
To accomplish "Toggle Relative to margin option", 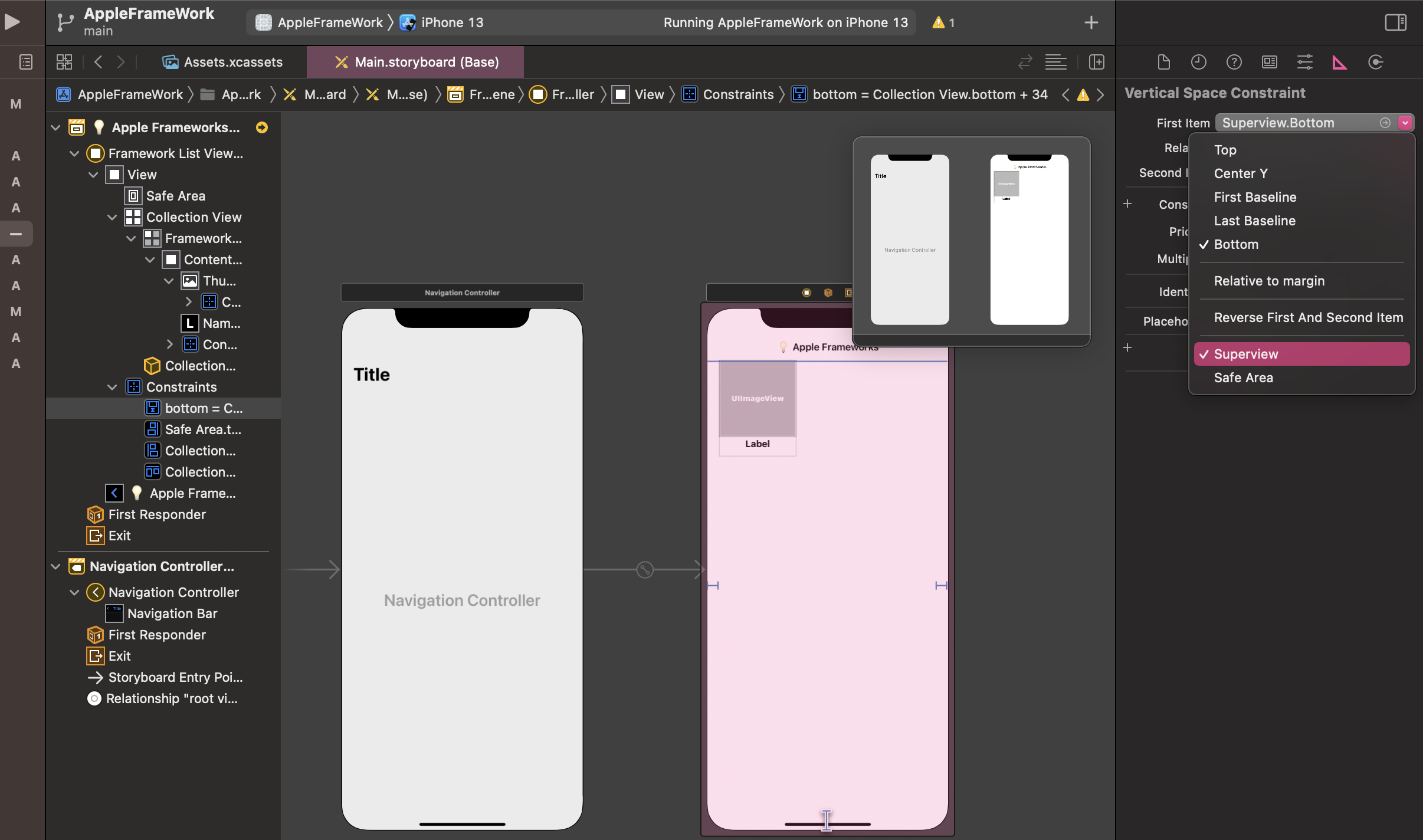I will point(1269,281).
